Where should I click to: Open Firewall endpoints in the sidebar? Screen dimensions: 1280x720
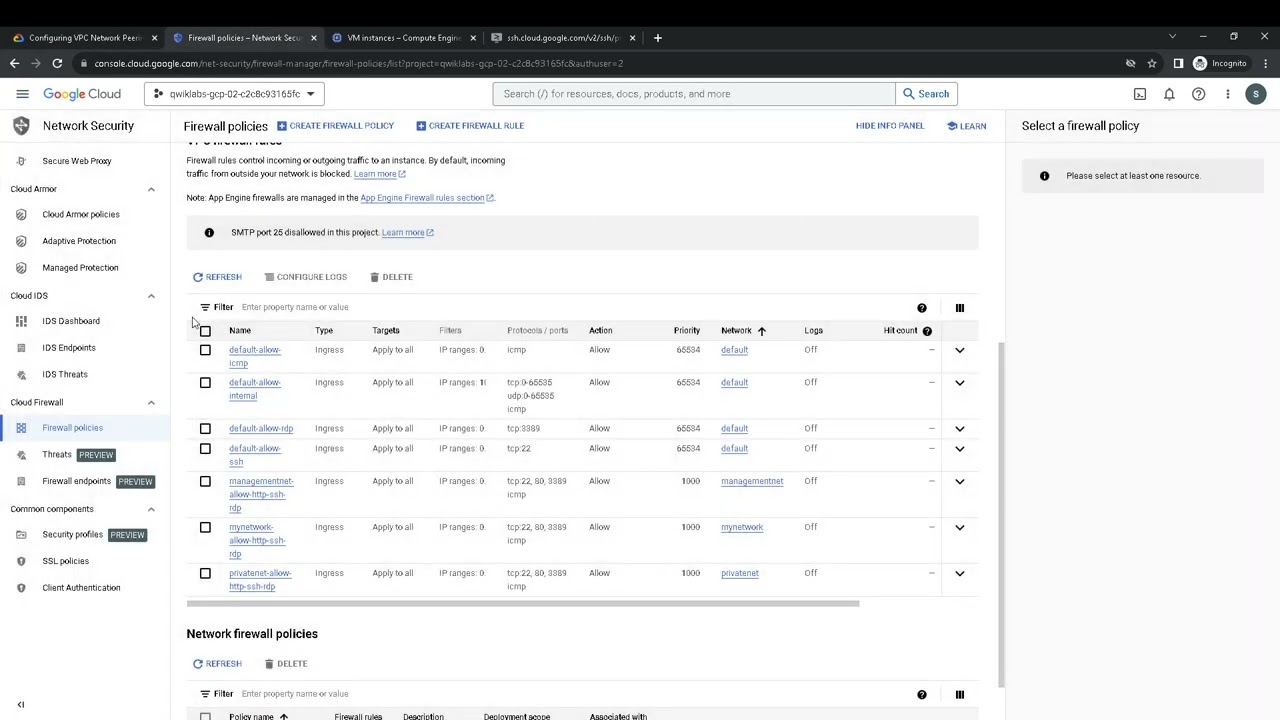coord(76,482)
